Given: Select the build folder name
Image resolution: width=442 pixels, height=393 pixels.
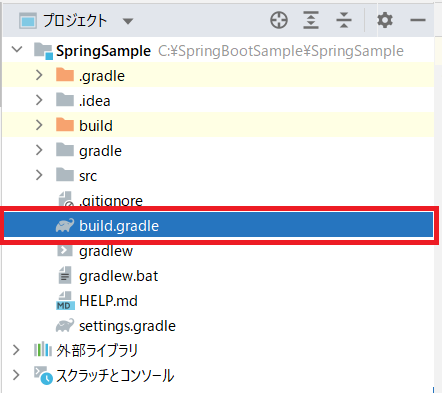Looking at the screenshot, I should [x=96, y=126].
